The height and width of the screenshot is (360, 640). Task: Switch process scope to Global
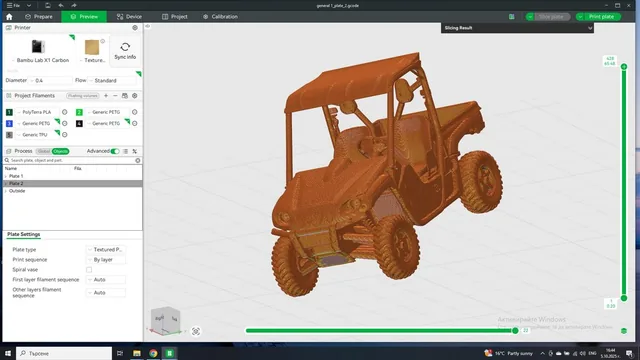coord(43,151)
